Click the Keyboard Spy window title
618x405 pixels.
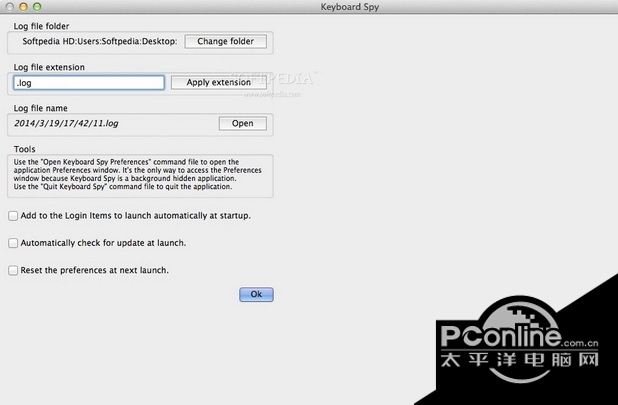[350, 7]
